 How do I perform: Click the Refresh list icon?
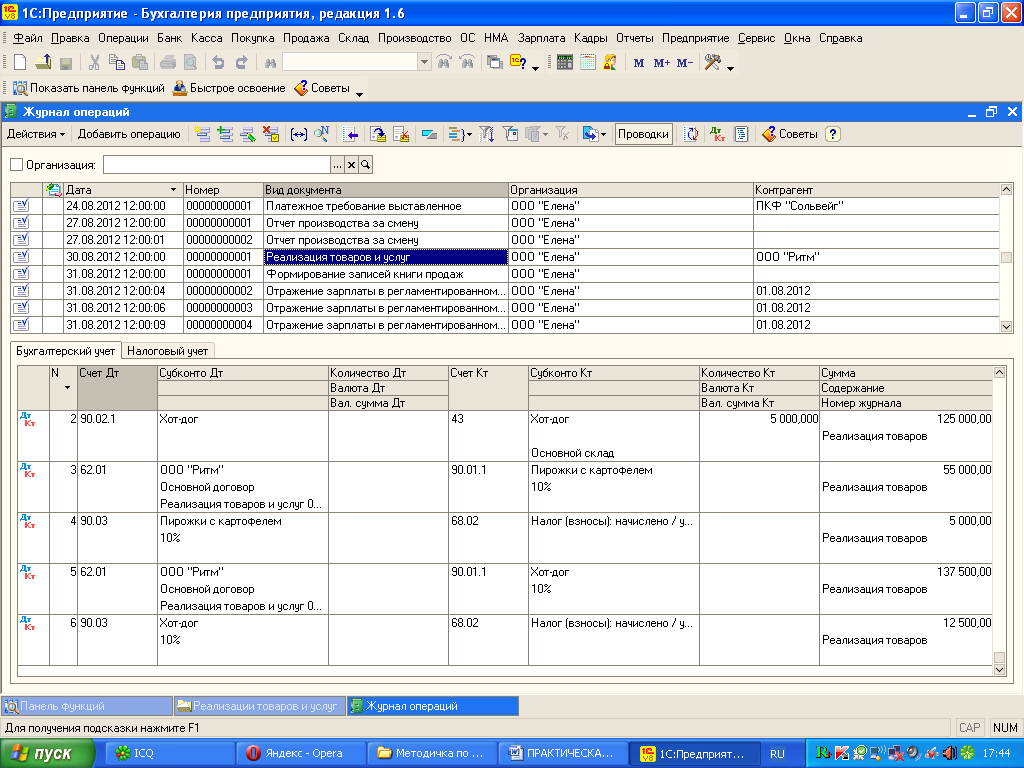pos(691,135)
